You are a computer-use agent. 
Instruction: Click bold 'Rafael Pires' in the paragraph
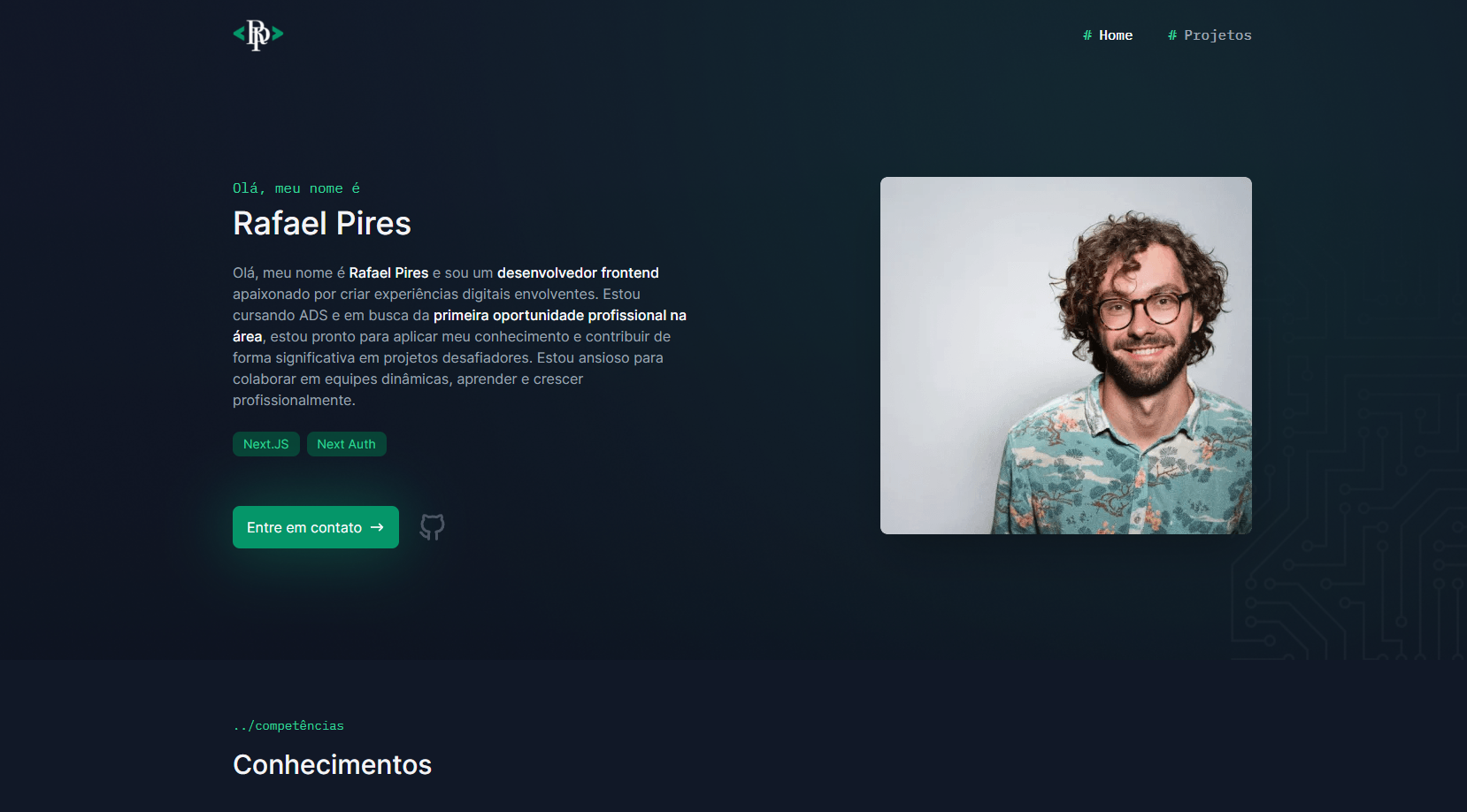coord(388,272)
